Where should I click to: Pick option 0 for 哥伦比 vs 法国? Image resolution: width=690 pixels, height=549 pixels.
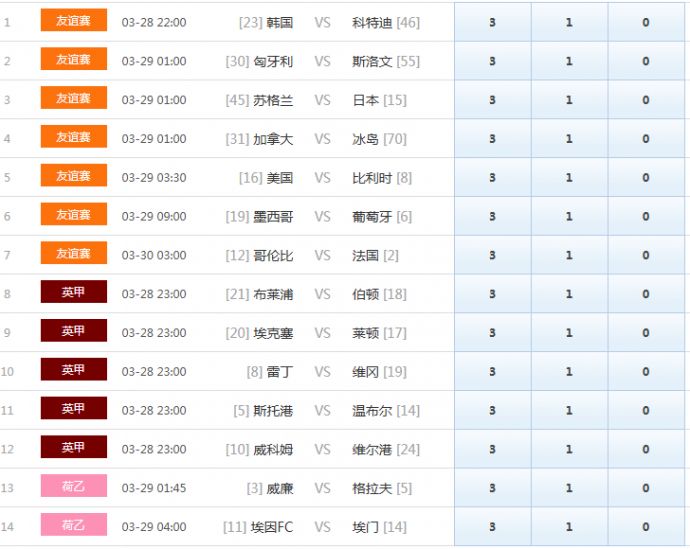click(646, 256)
